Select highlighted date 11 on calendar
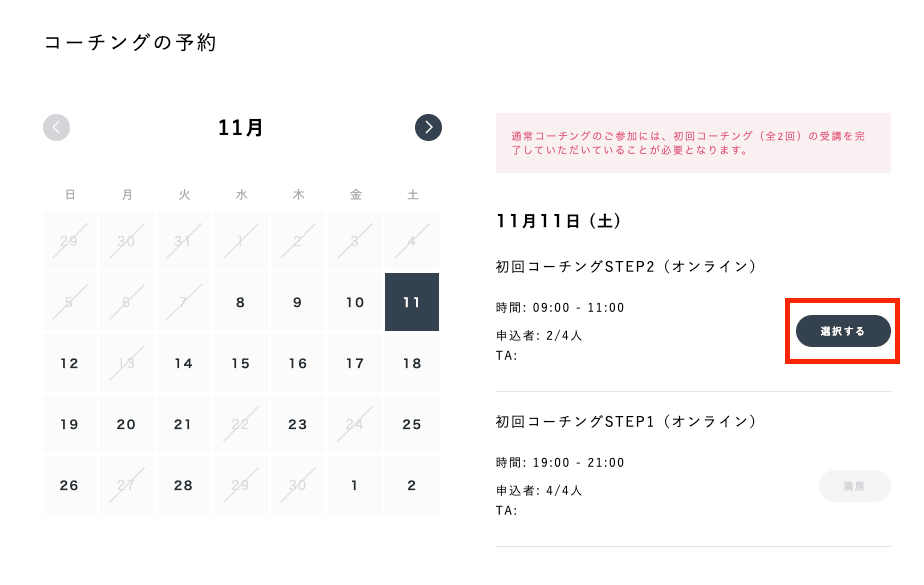This screenshot has height=585, width=924. point(412,302)
